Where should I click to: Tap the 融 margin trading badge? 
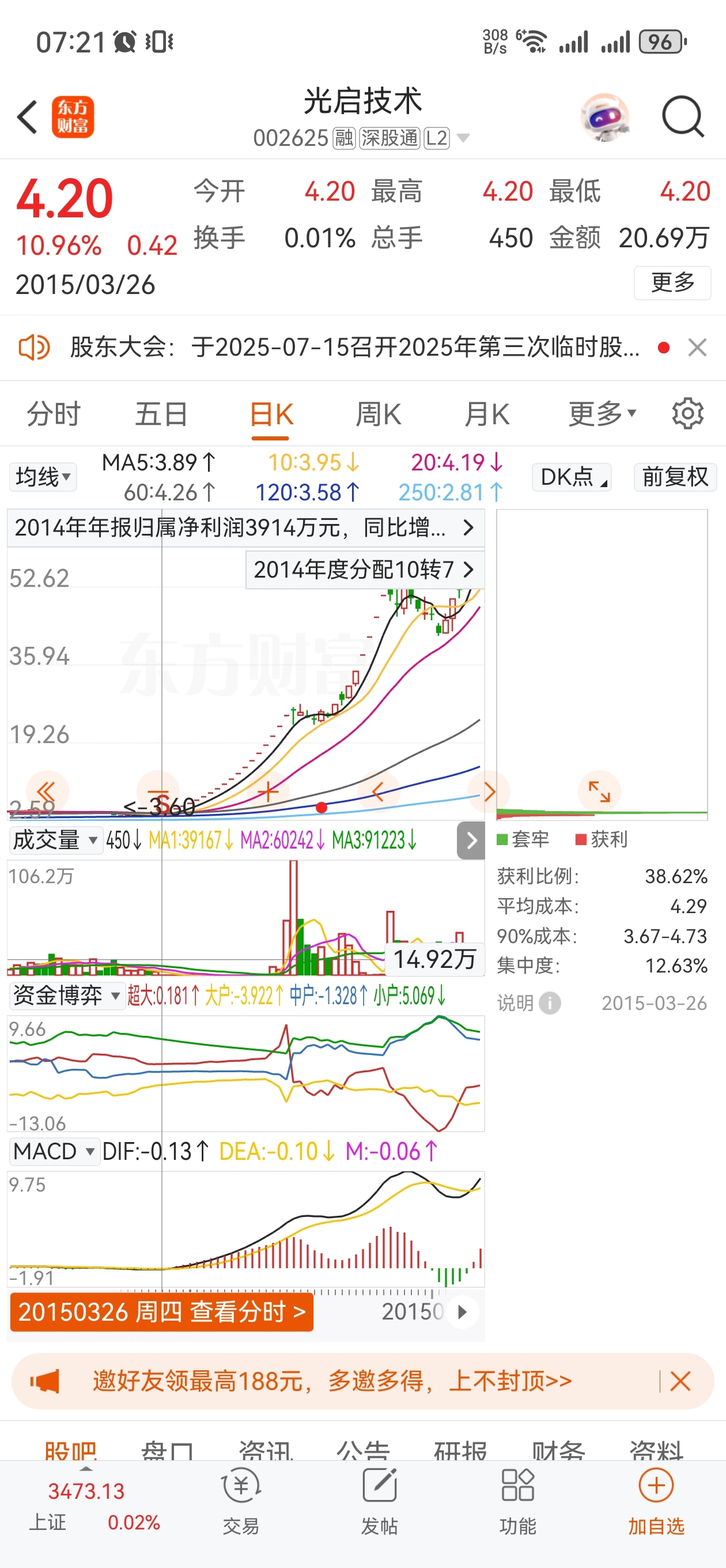344,138
